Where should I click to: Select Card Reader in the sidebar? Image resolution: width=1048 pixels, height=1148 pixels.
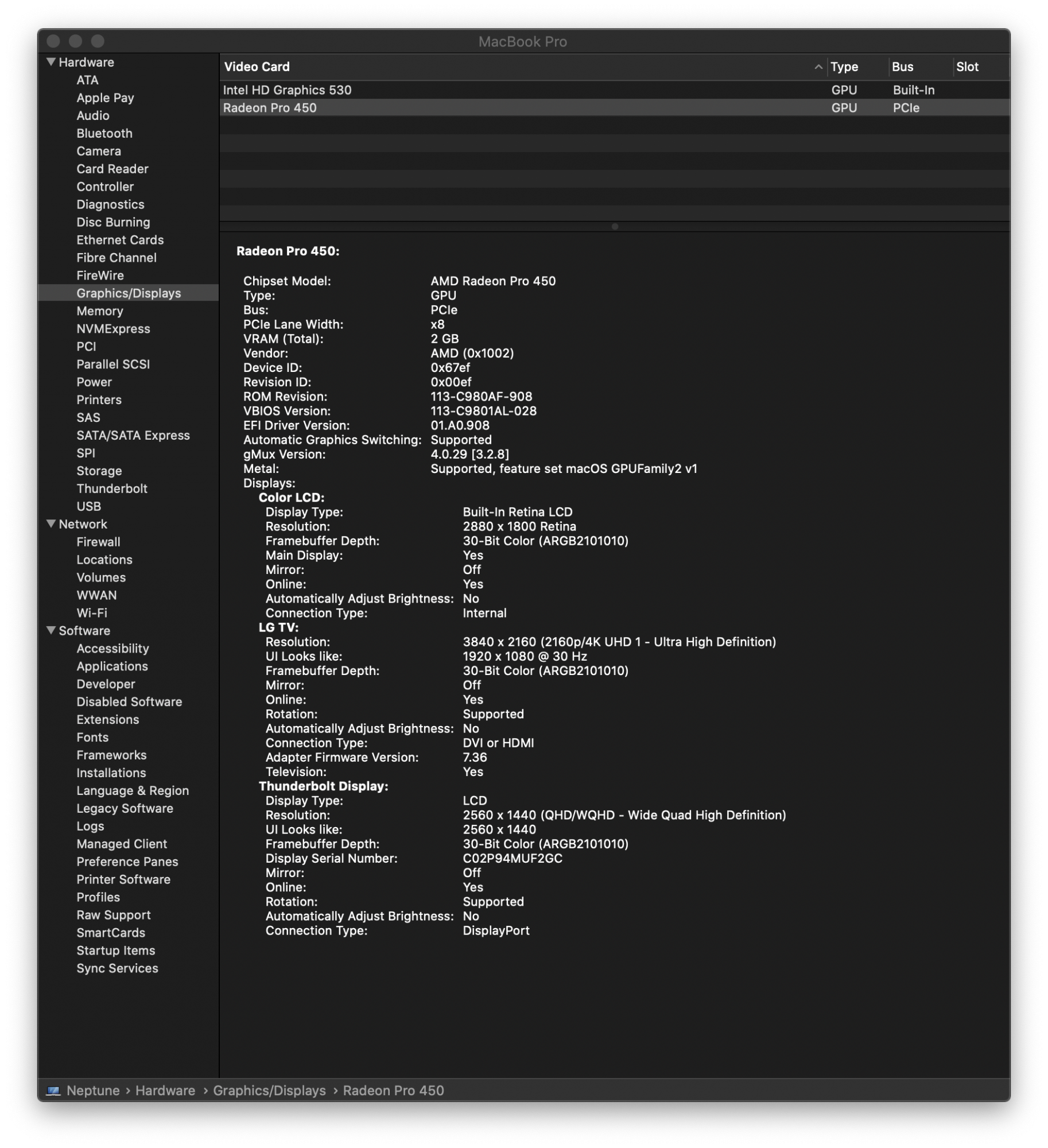(112, 169)
